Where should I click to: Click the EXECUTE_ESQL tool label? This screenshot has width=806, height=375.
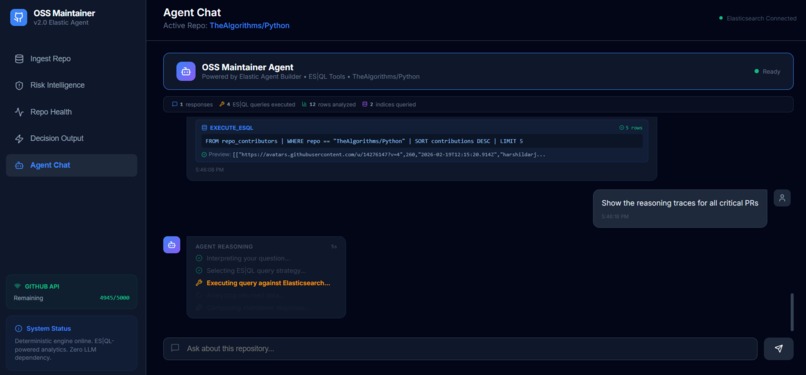231,128
